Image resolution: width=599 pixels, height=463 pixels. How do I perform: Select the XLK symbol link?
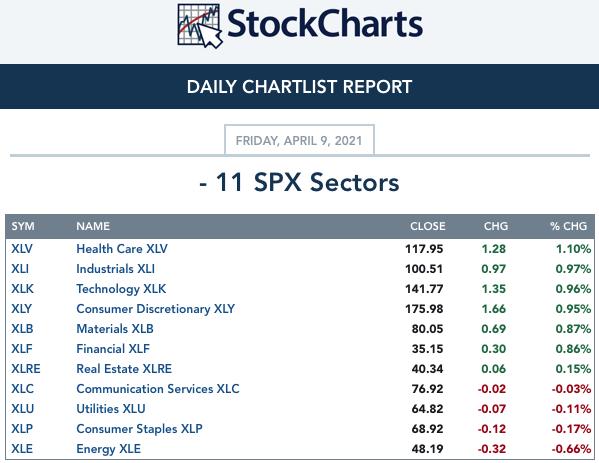pos(22,288)
